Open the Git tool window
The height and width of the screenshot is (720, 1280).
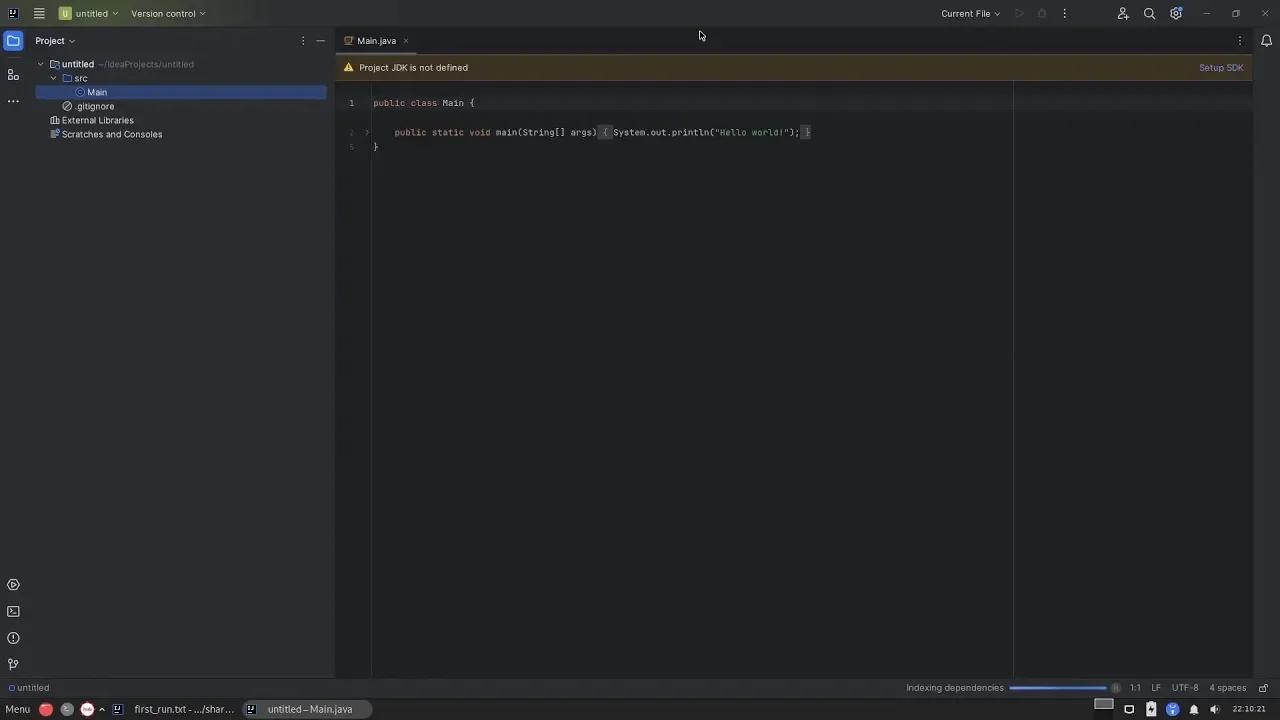coord(13,664)
